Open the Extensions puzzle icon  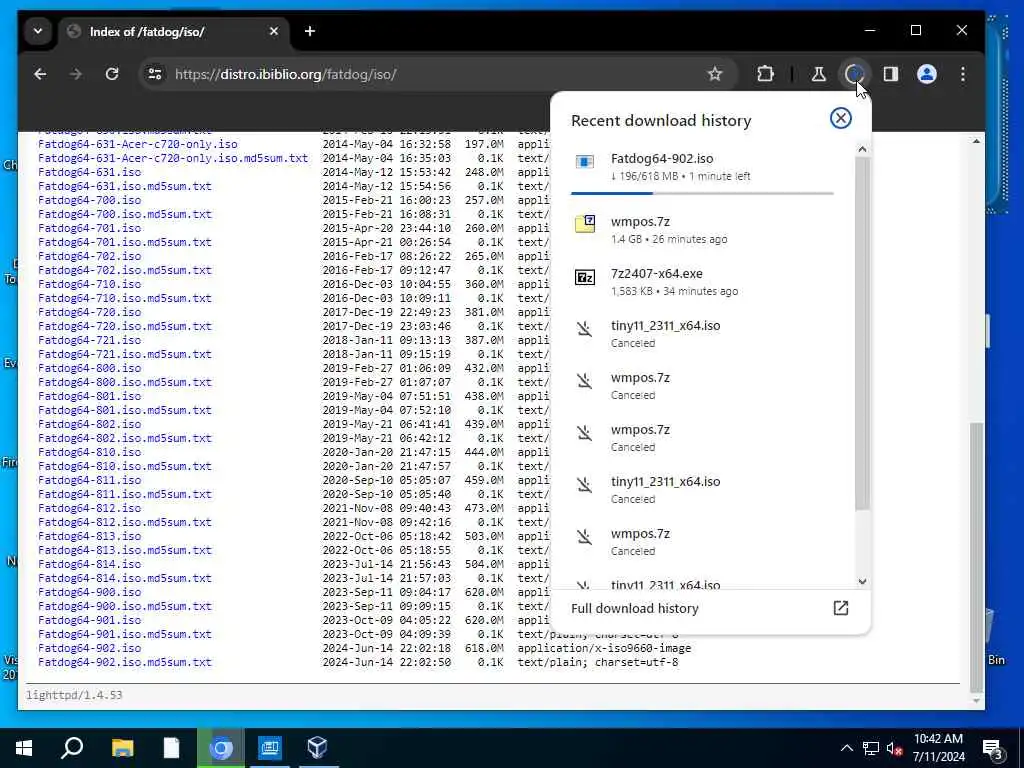coord(765,74)
